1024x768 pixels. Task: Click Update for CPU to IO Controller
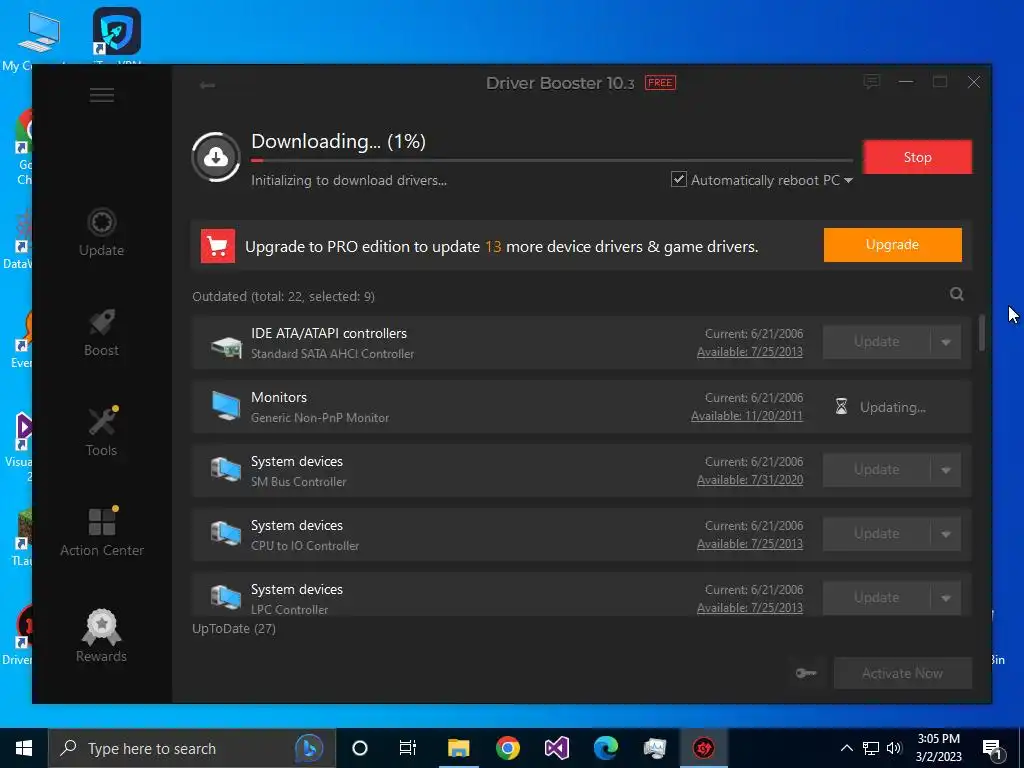pos(876,534)
